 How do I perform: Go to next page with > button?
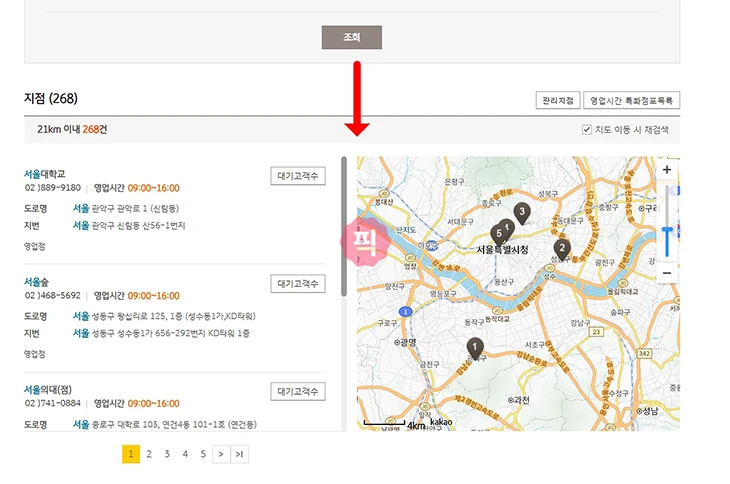[x=221, y=454]
